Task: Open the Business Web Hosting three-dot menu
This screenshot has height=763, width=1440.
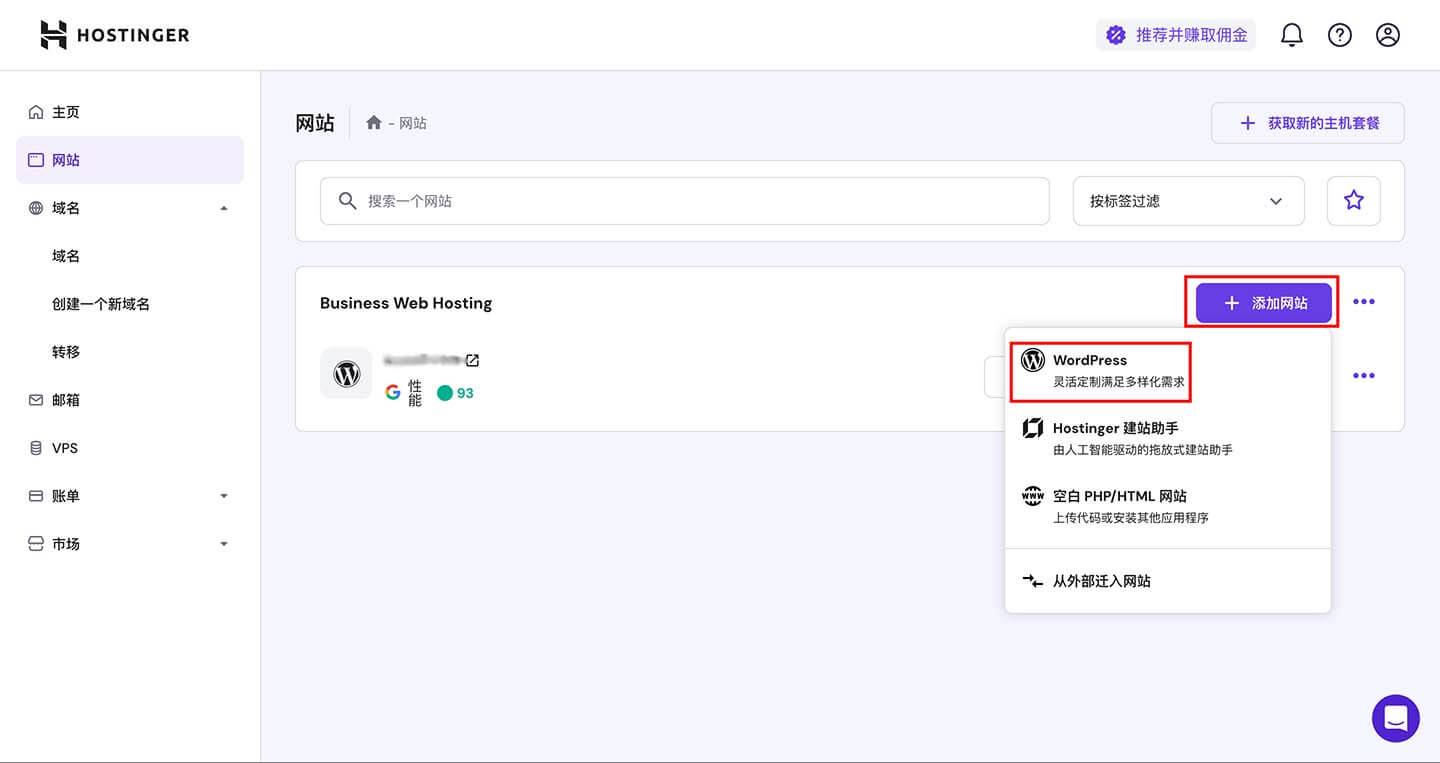Action: point(1364,302)
